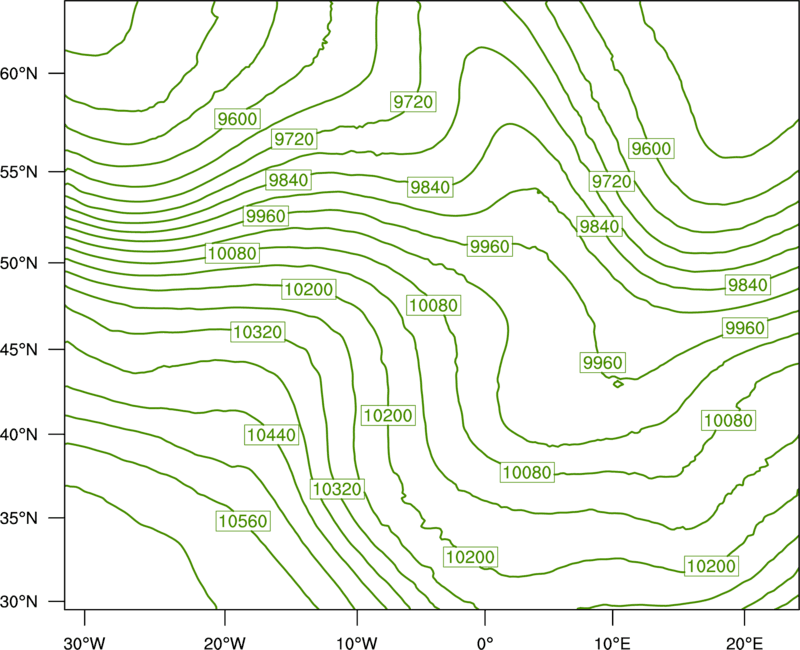Select the 10080 label near 40°N, 20°E

[x=729, y=420]
